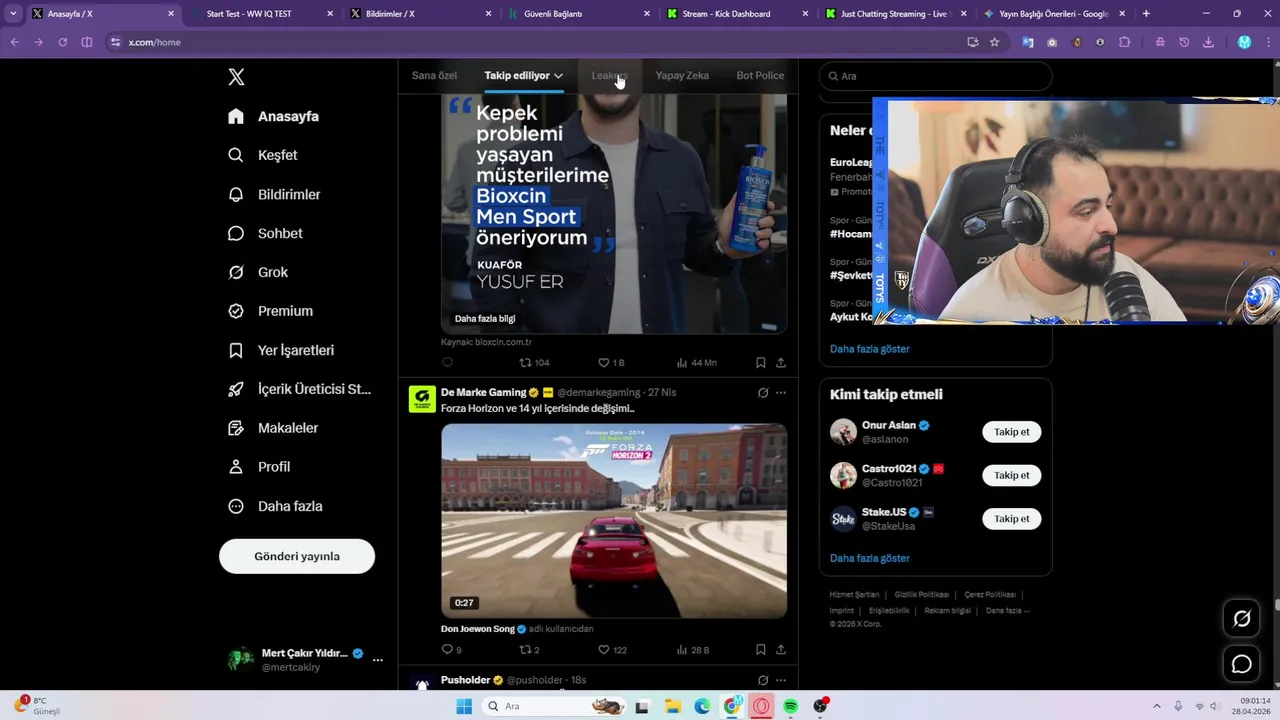The image size is (1280, 720).
Task: Open Gizlilik Politikası footer link
Action: [921, 595]
